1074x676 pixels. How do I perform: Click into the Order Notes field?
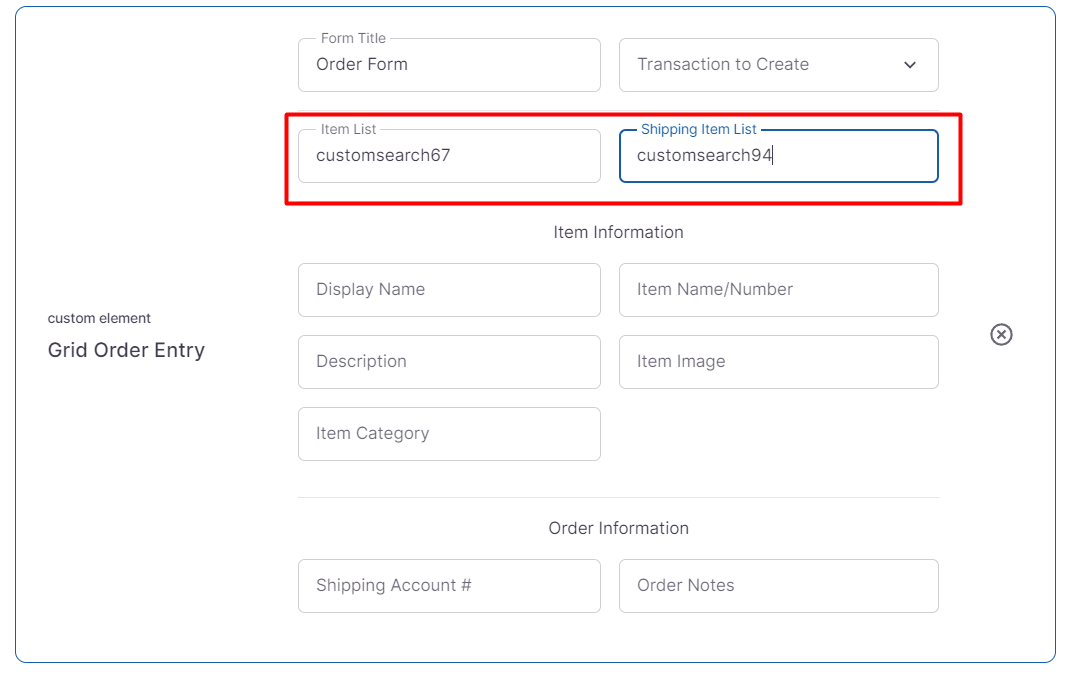pos(778,586)
